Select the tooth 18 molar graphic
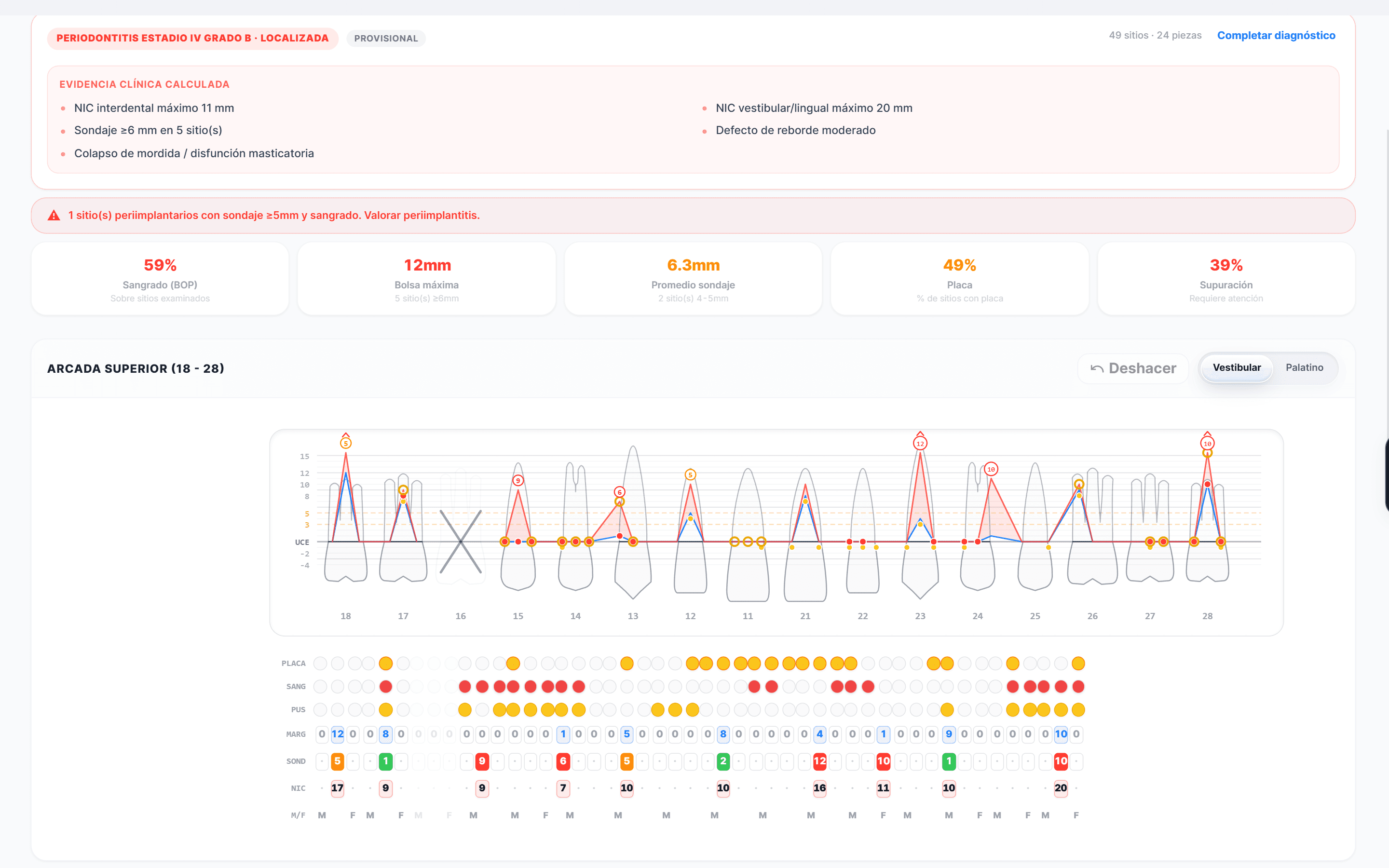Screen dimensions: 1389x868 coord(345,532)
